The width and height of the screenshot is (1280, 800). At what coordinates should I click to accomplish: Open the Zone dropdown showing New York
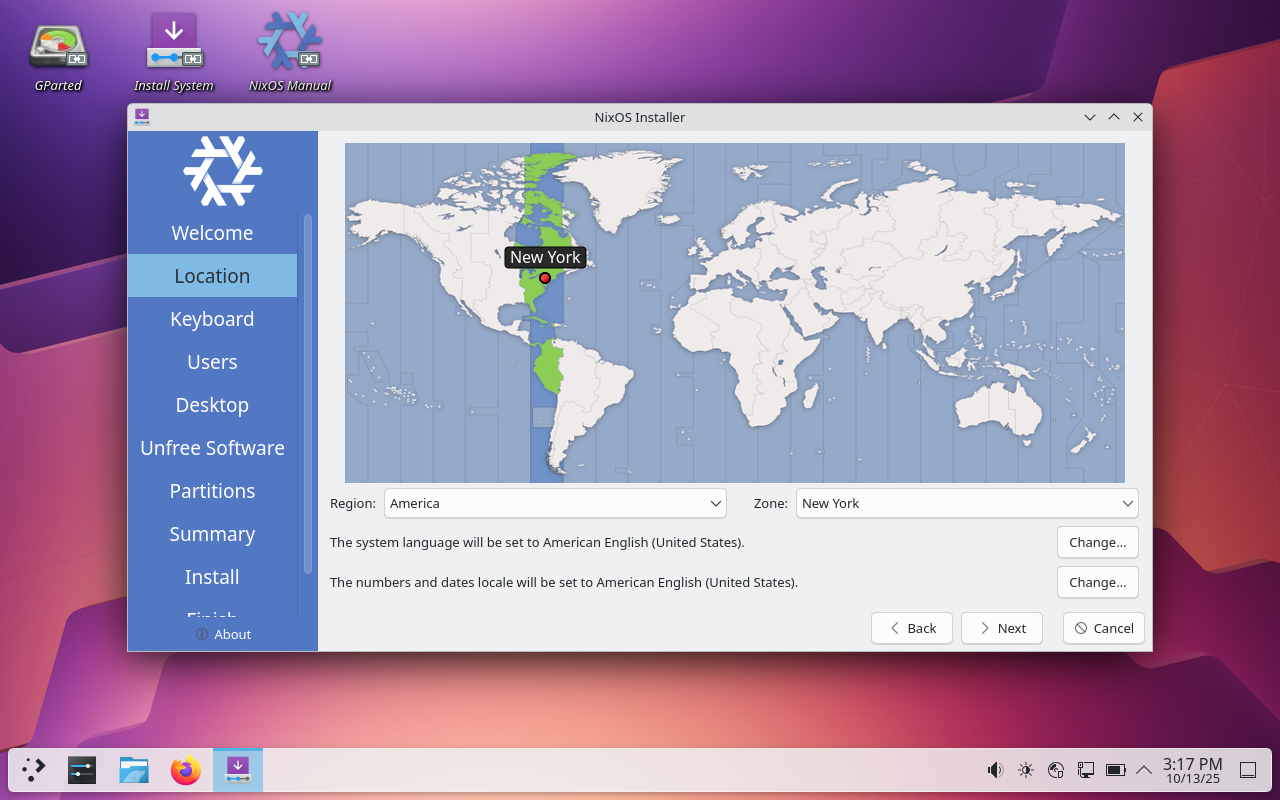[966, 503]
